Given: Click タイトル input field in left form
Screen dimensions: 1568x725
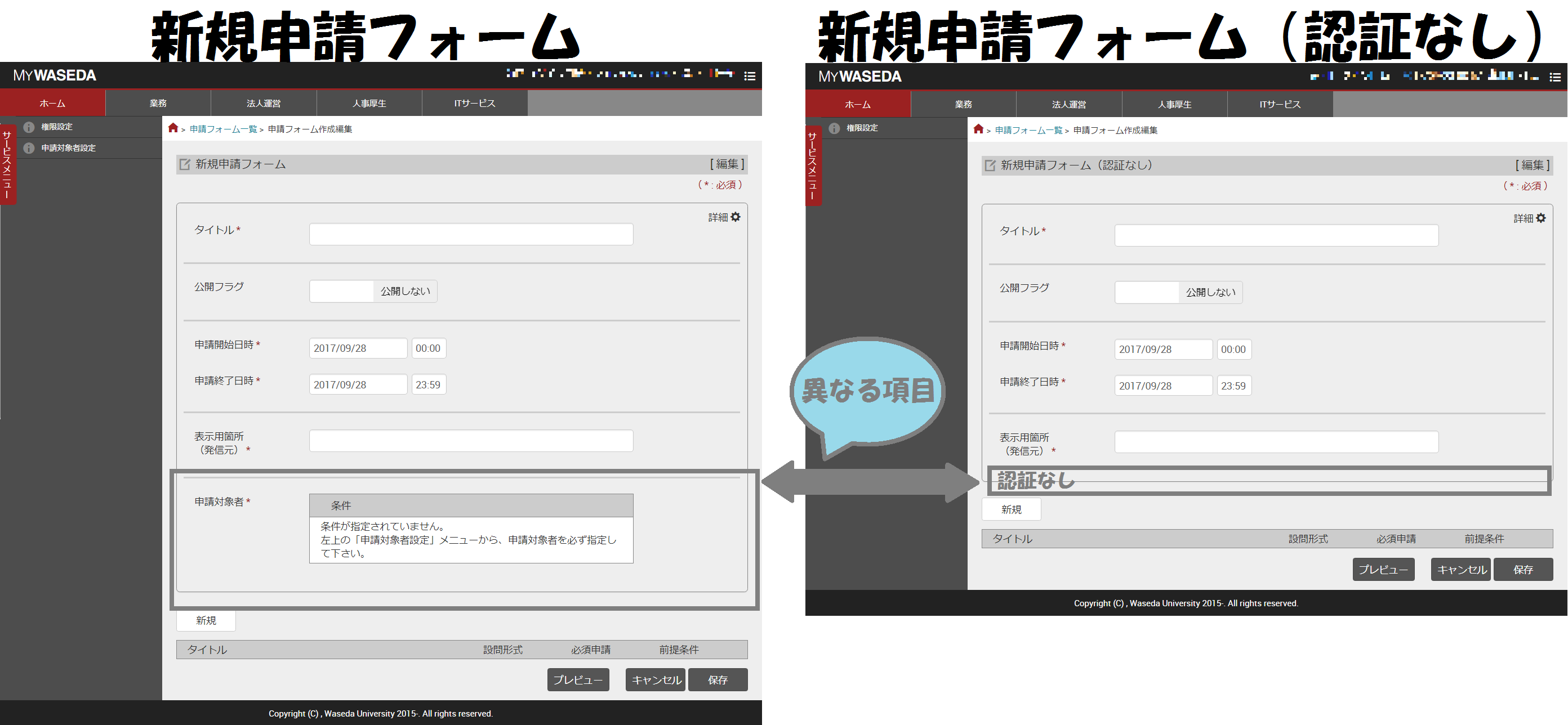Looking at the screenshot, I should tap(471, 234).
